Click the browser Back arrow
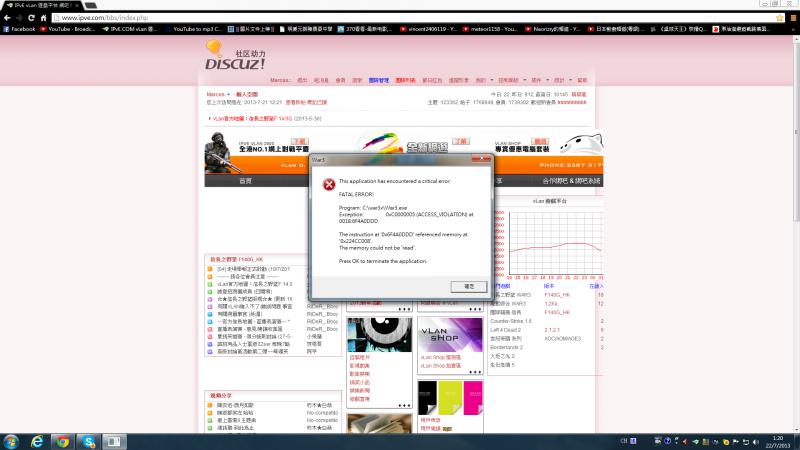The height and width of the screenshot is (450, 800). tap(7, 18)
